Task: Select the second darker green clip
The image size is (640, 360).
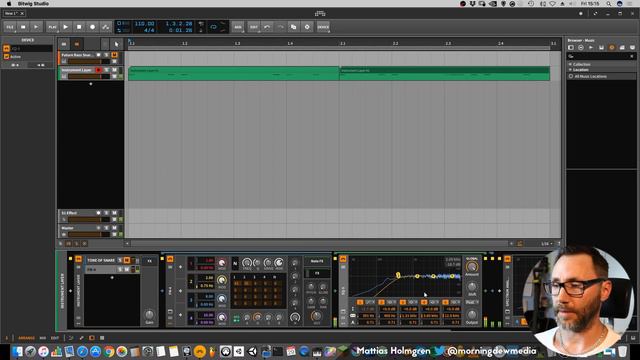Action: coord(444,73)
